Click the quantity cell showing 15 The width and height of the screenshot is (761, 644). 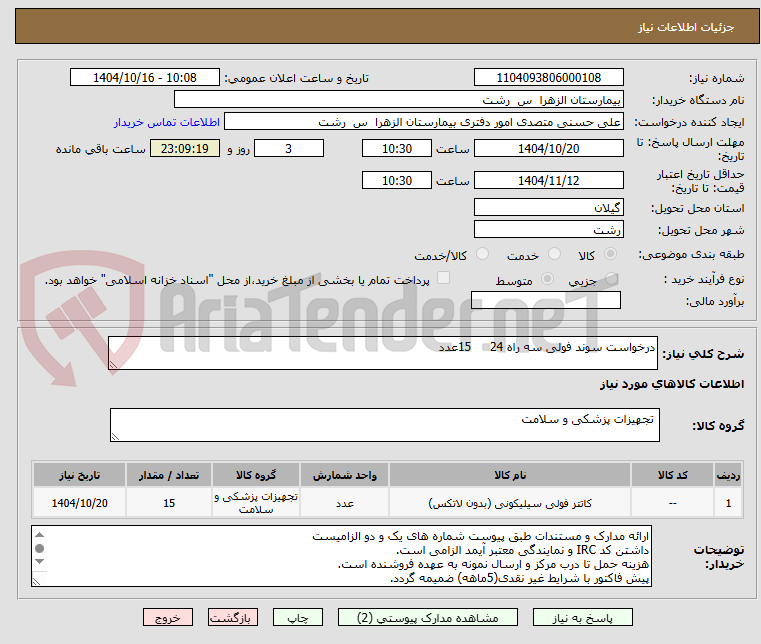(x=169, y=503)
